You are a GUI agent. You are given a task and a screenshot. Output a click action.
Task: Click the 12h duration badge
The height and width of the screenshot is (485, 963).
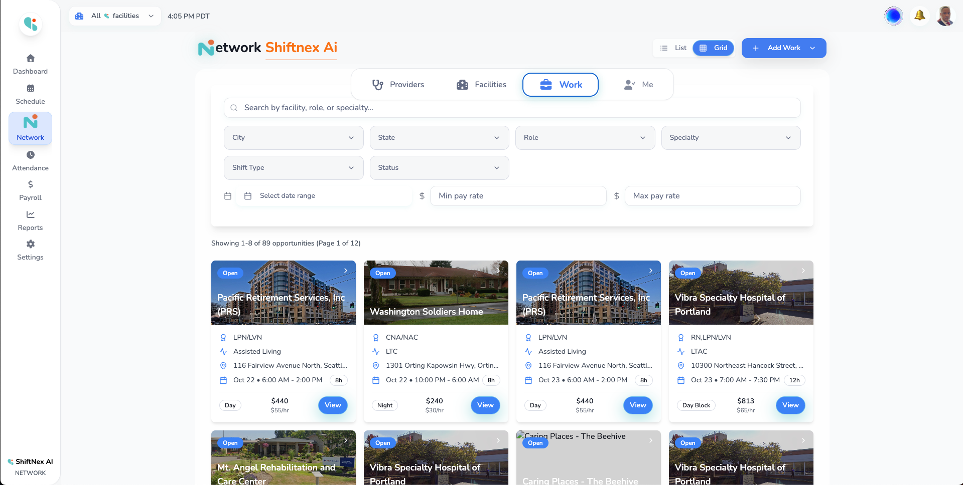(x=794, y=380)
